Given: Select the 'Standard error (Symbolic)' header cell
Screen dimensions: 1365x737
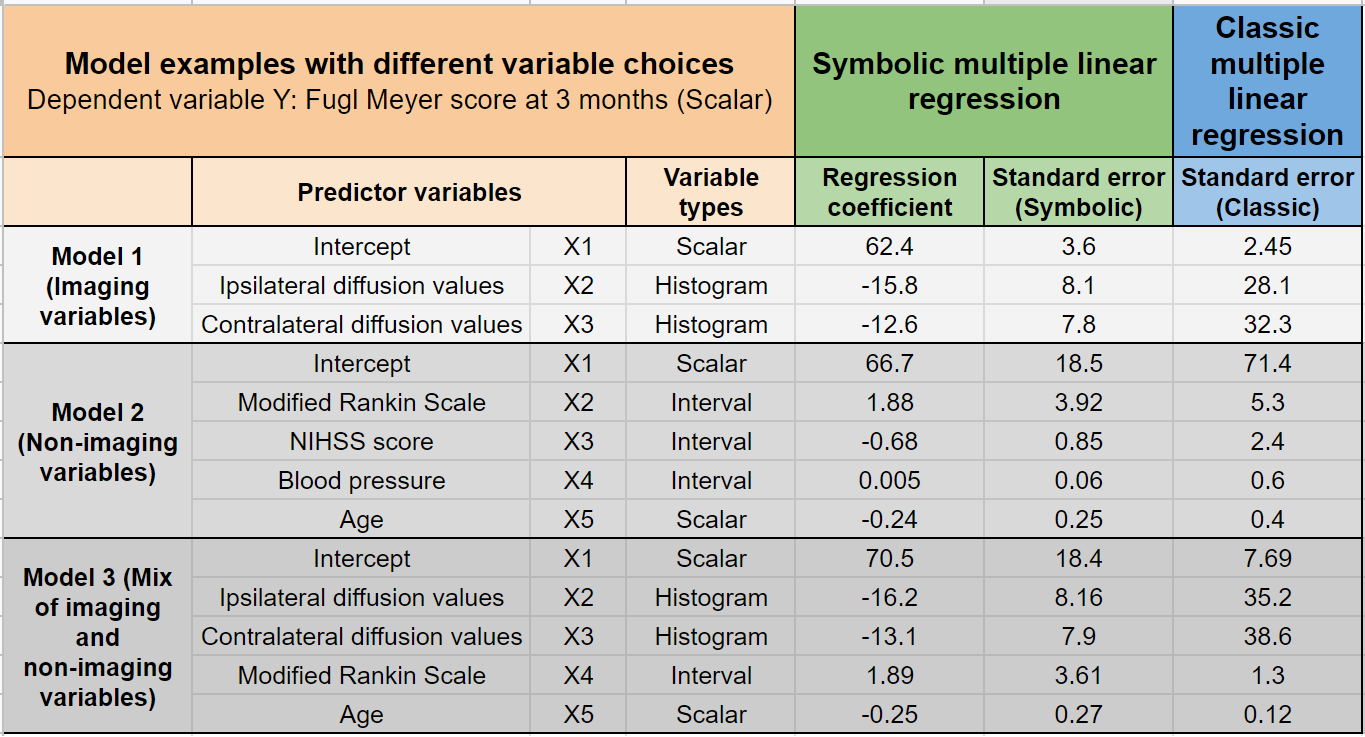Looking at the screenshot, I should point(1078,192).
